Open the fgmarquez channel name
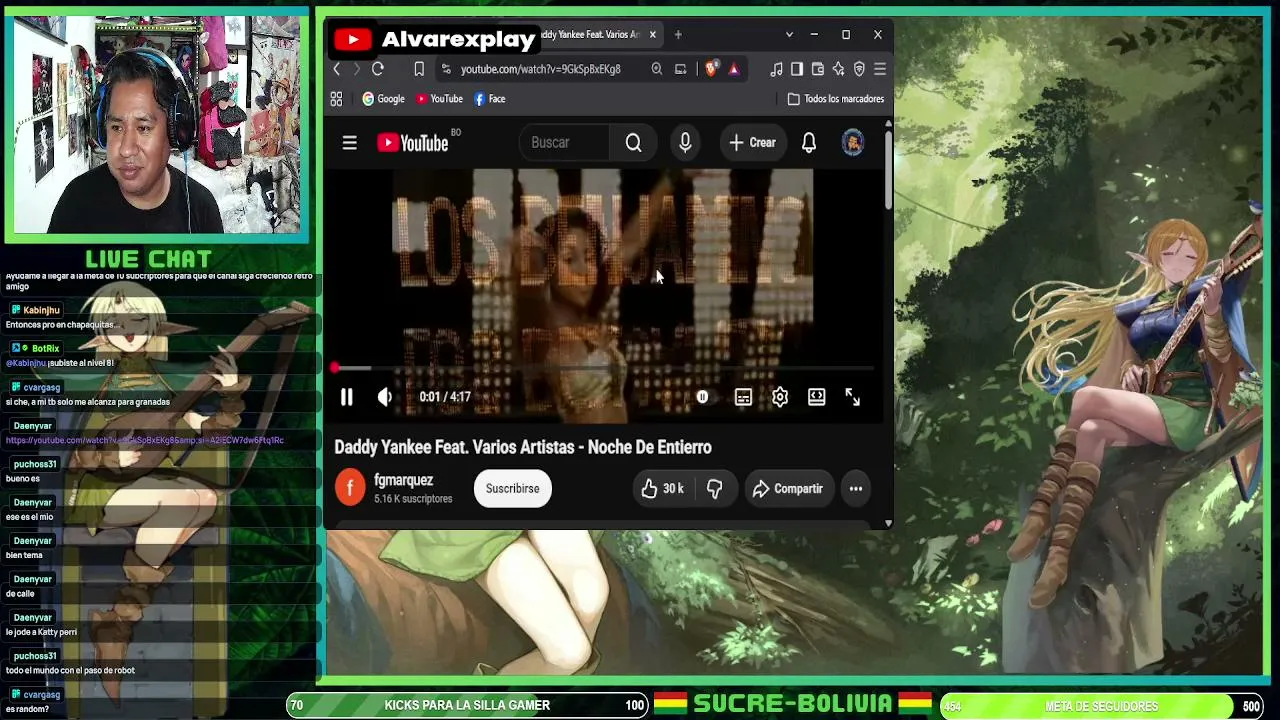Screen dimensions: 1280x720 [403, 480]
